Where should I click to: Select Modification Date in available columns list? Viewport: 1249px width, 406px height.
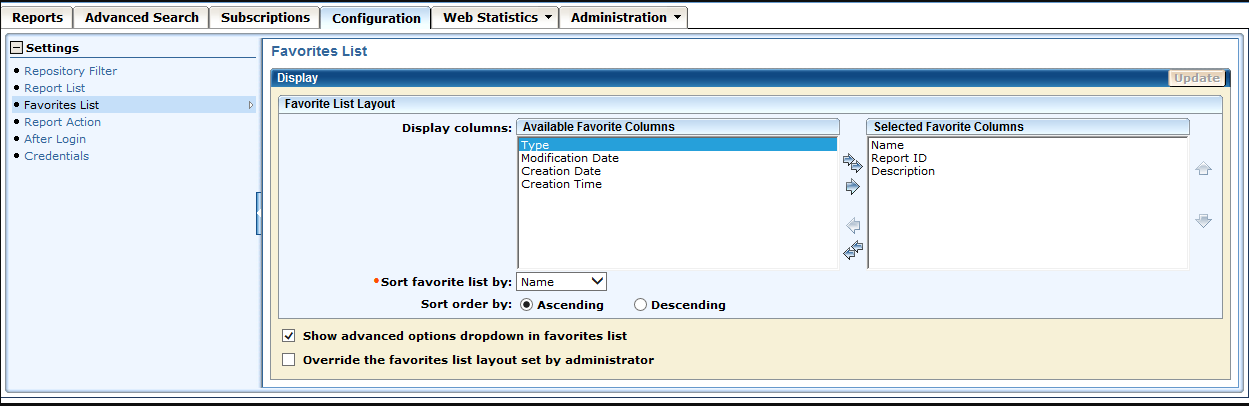[x=570, y=158]
